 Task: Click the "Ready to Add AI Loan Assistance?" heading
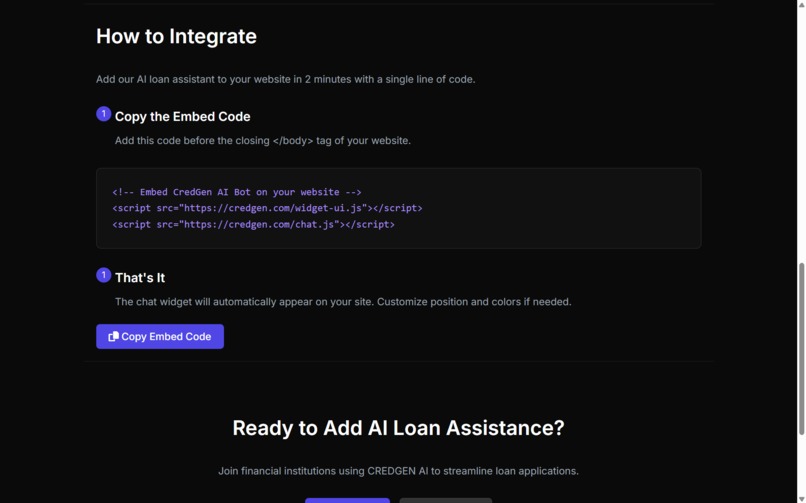click(398, 428)
